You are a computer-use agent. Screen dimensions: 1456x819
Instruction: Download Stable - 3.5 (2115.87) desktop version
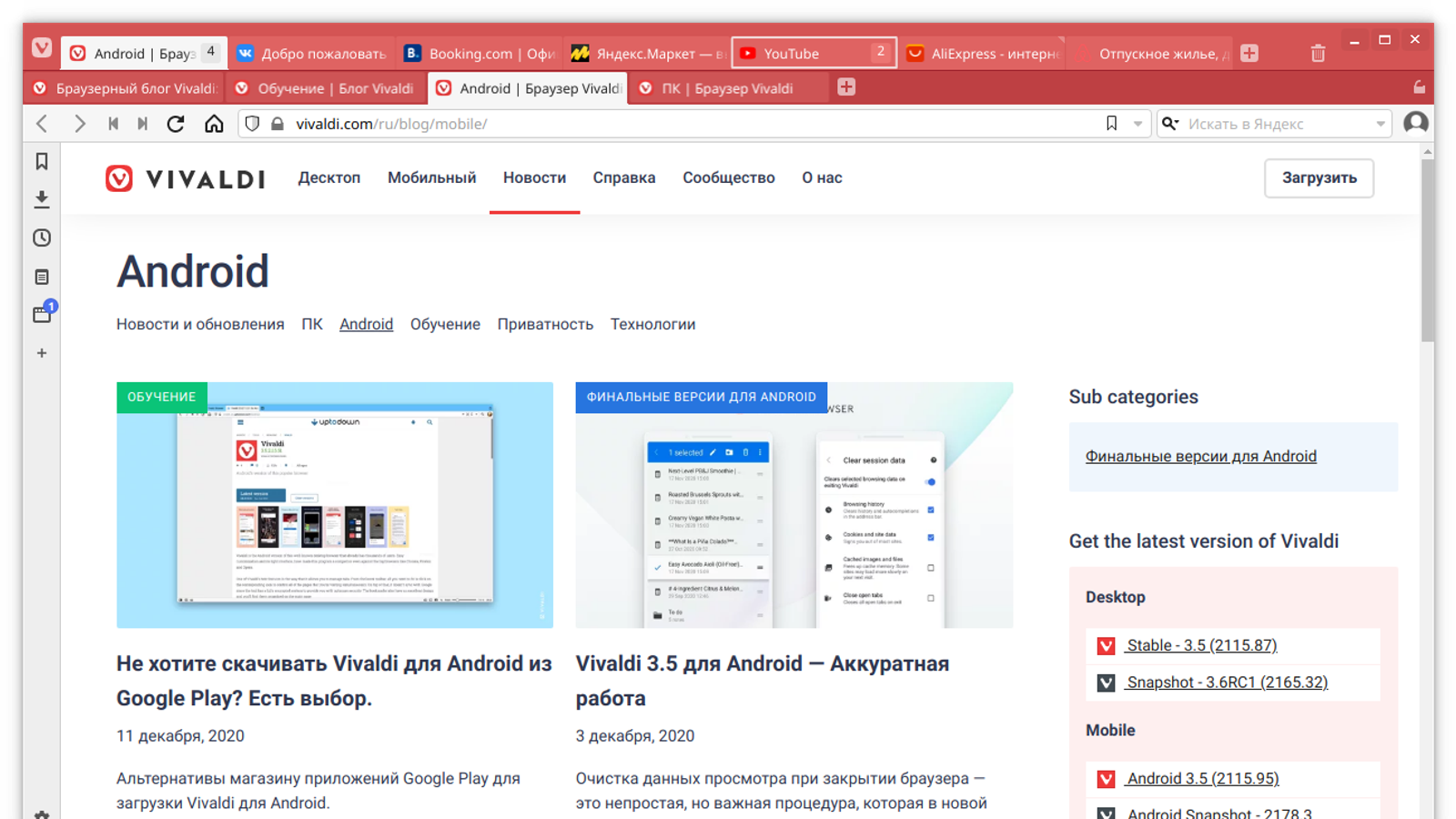click(x=1201, y=645)
